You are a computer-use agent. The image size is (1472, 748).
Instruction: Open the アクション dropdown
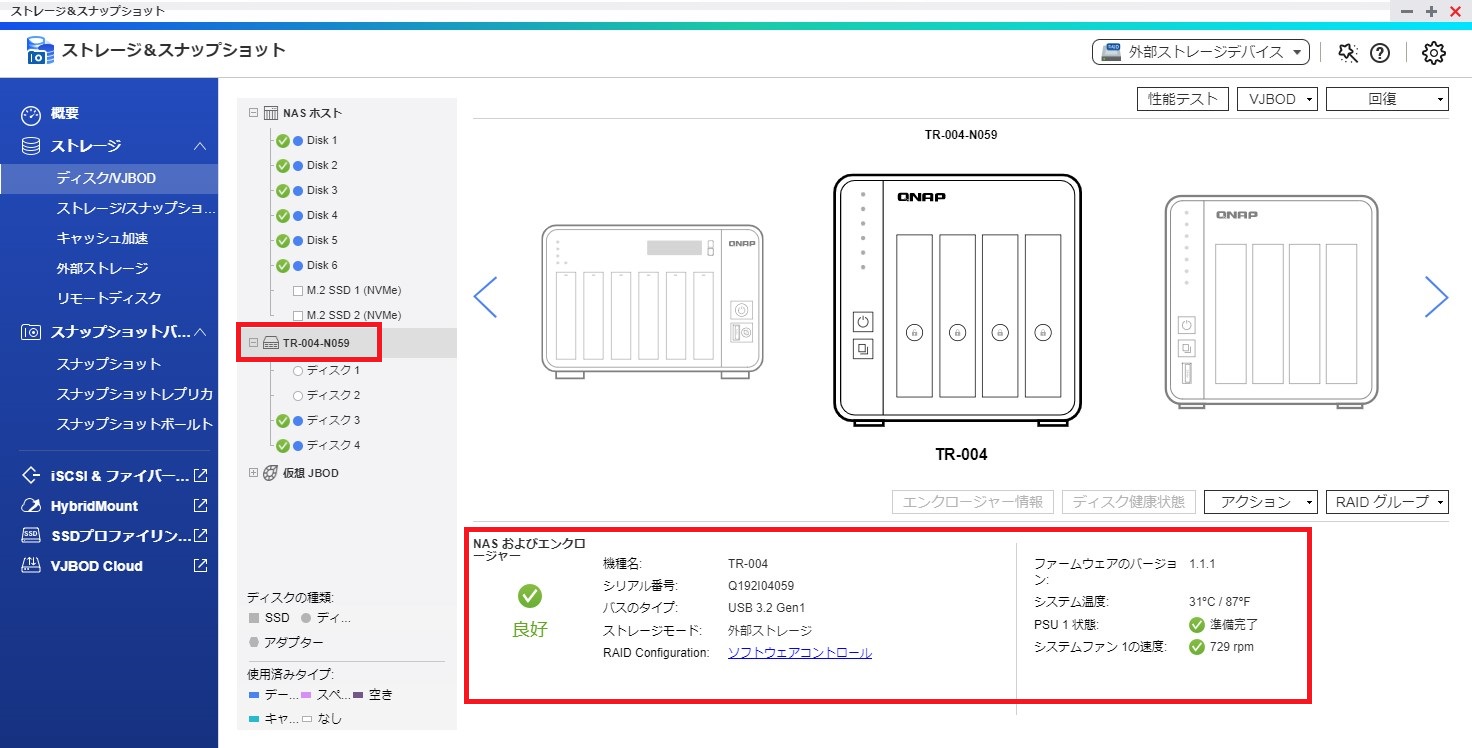(1261, 502)
